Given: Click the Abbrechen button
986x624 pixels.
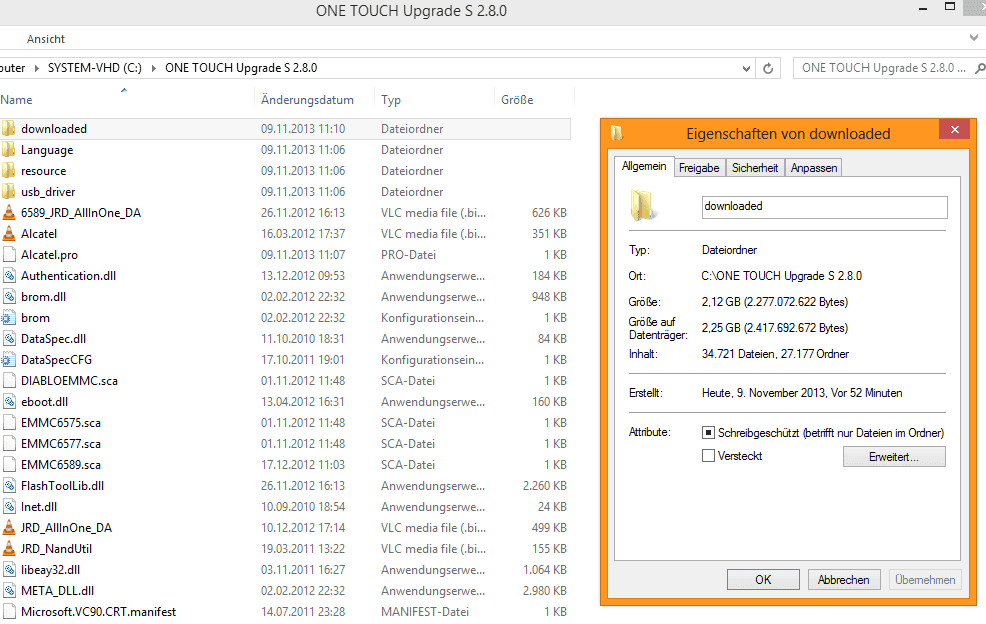Looking at the screenshot, I should click(x=844, y=579).
